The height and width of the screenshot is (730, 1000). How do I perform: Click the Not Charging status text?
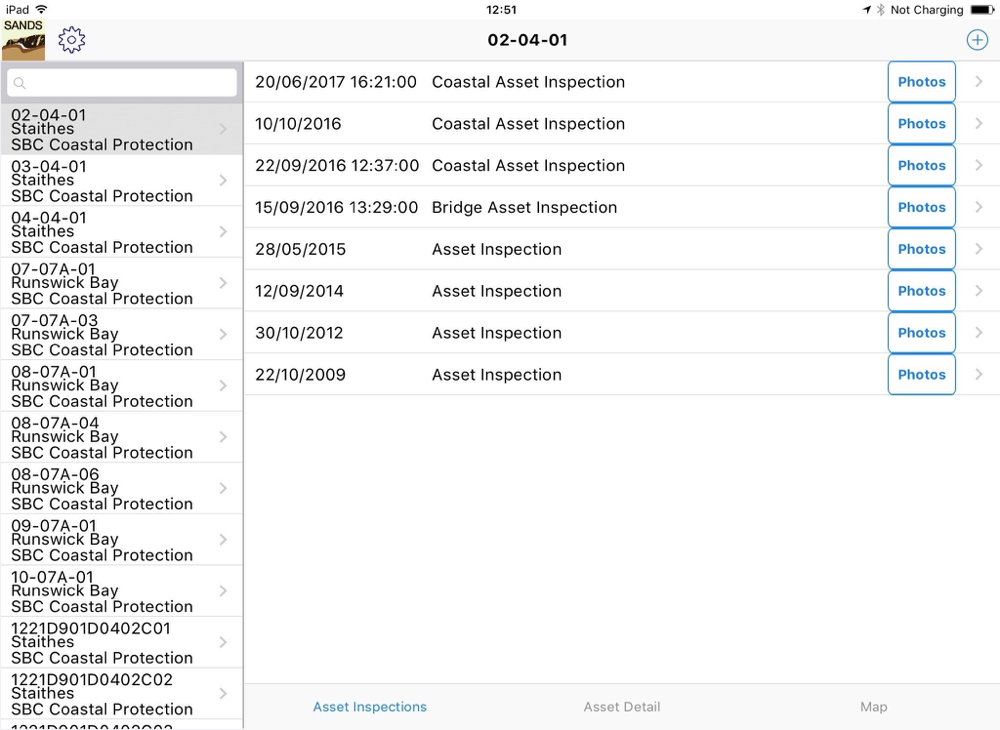click(x=927, y=10)
